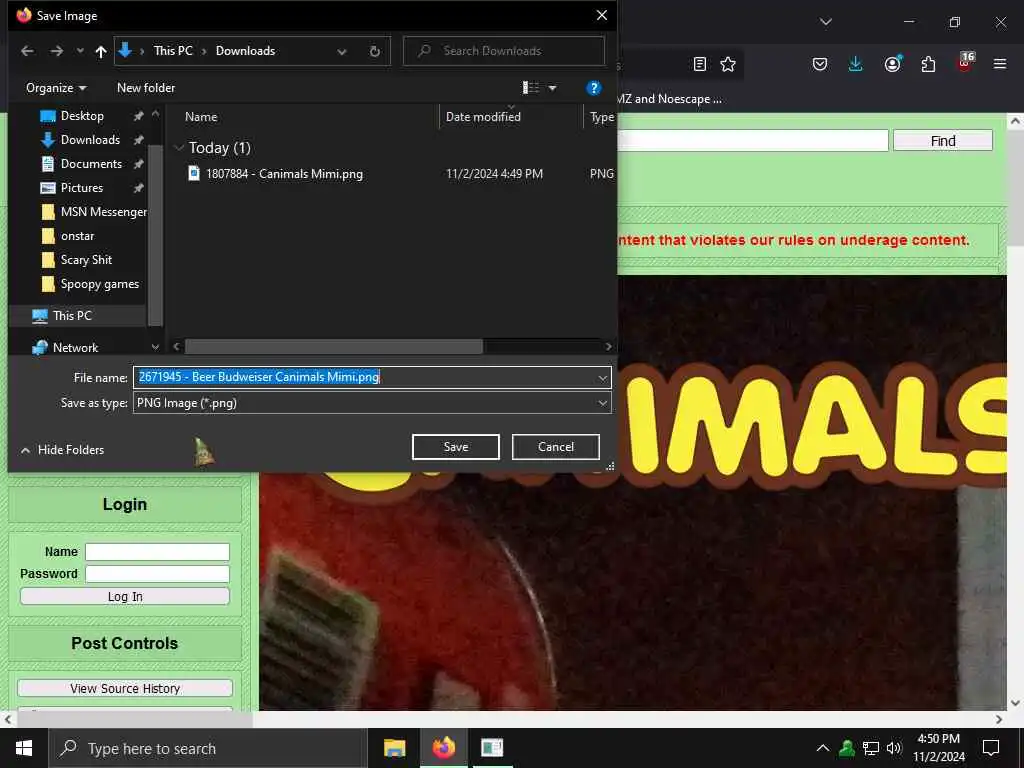Image resolution: width=1024 pixels, height=768 pixels.
Task: Click the page search text field
Action: pos(752,140)
